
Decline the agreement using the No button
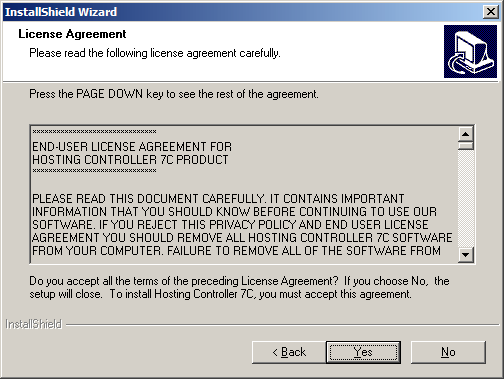click(x=448, y=352)
